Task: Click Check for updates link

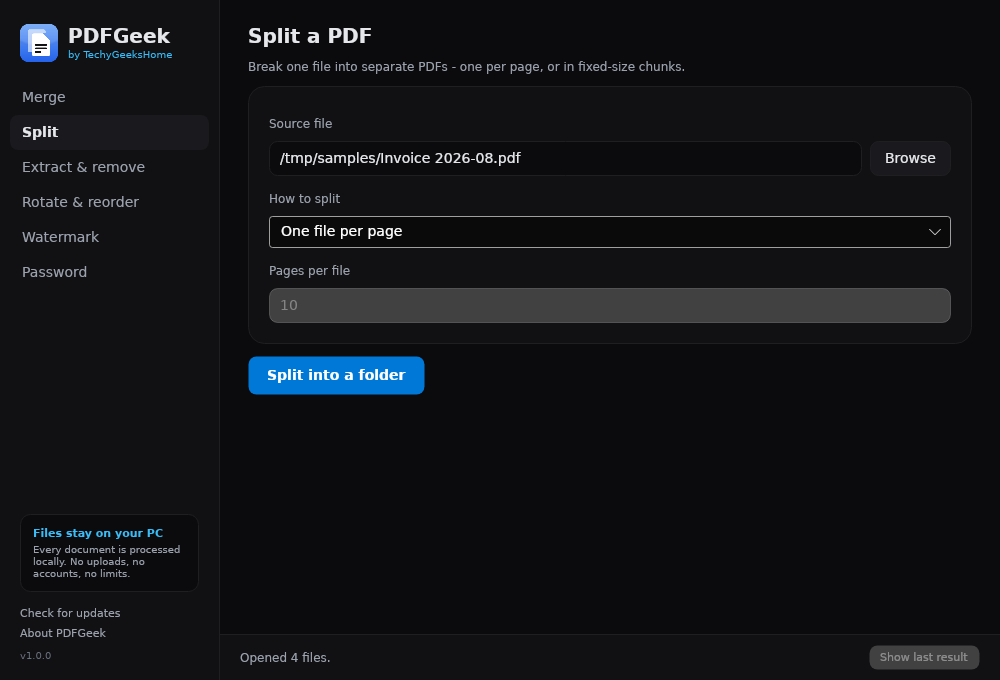Action: (x=70, y=613)
